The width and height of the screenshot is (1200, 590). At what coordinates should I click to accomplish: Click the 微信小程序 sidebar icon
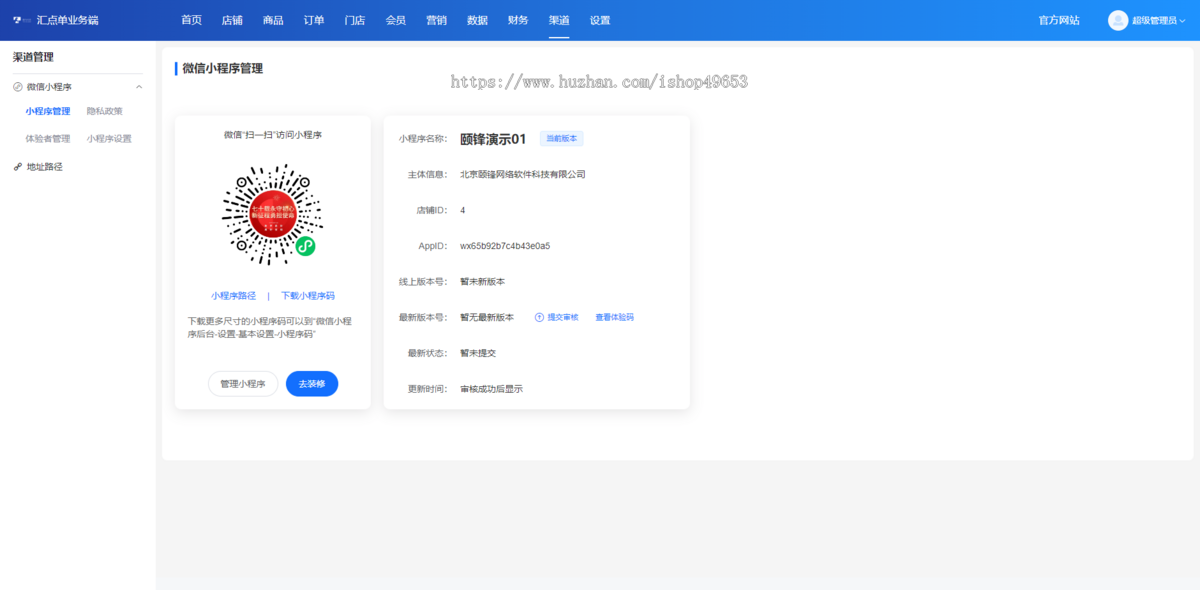18,87
